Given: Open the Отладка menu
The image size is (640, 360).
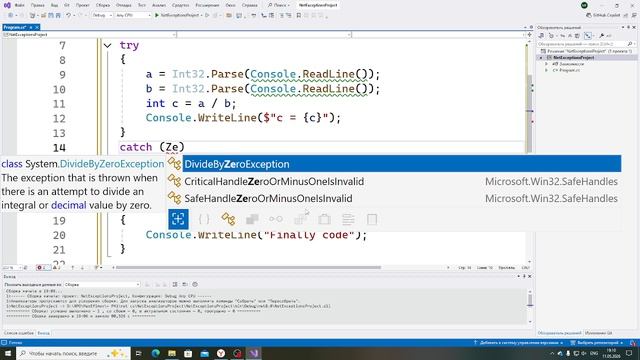Looking at the screenshot, I should click(123, 5).
